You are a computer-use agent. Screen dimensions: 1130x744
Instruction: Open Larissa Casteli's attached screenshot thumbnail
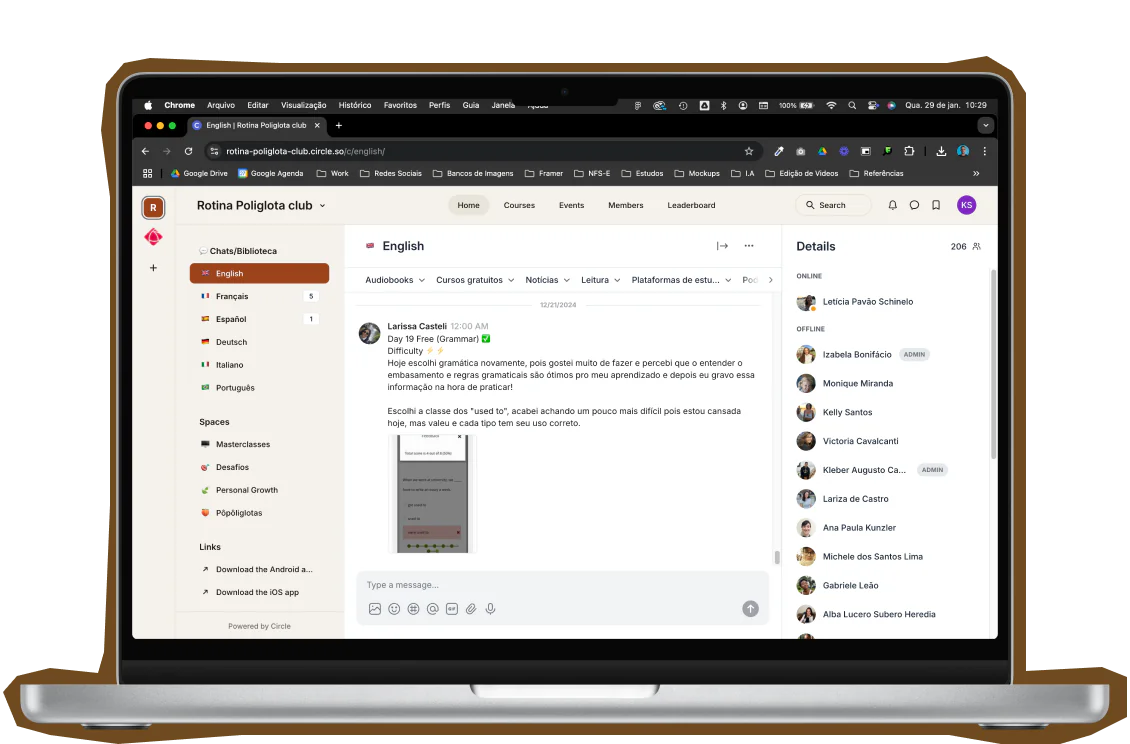coord(432,494)
